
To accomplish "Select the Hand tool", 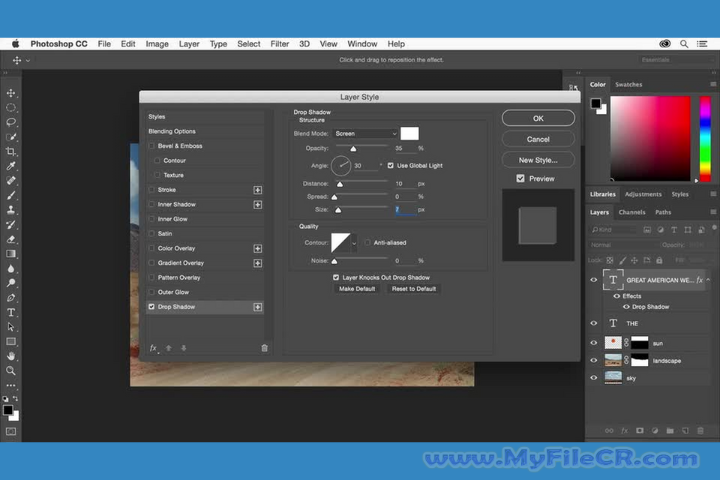I will [11, 356].
